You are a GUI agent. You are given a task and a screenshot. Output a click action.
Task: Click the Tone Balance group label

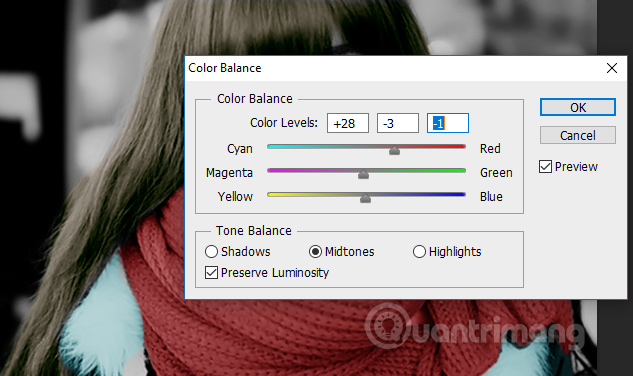point(254,231)
